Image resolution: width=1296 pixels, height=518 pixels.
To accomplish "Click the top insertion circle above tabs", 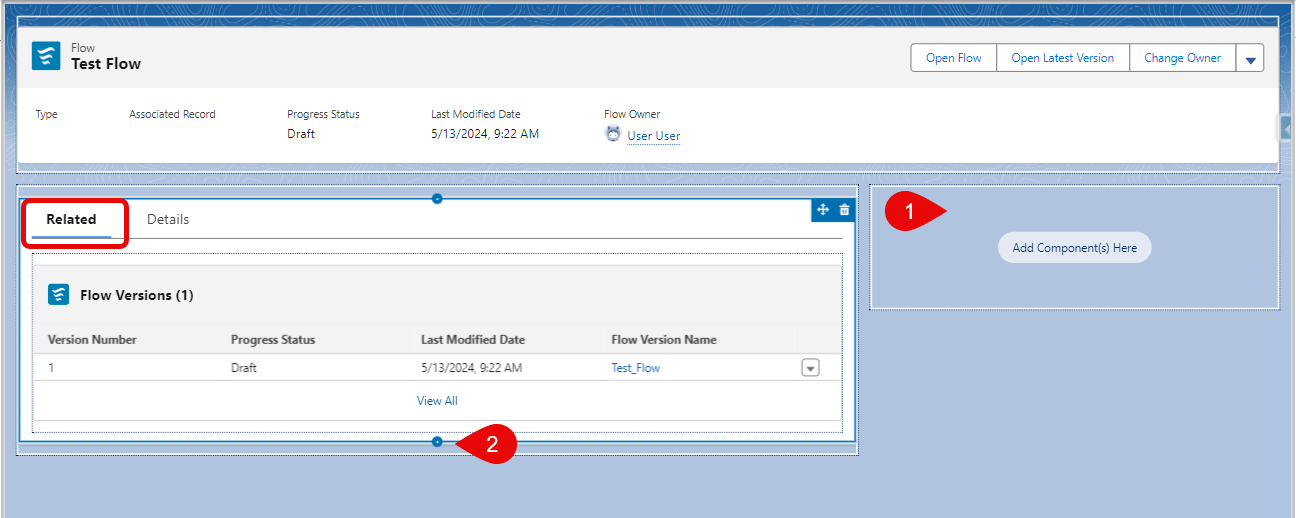I will pyautogui.click(x=437, y=198).
